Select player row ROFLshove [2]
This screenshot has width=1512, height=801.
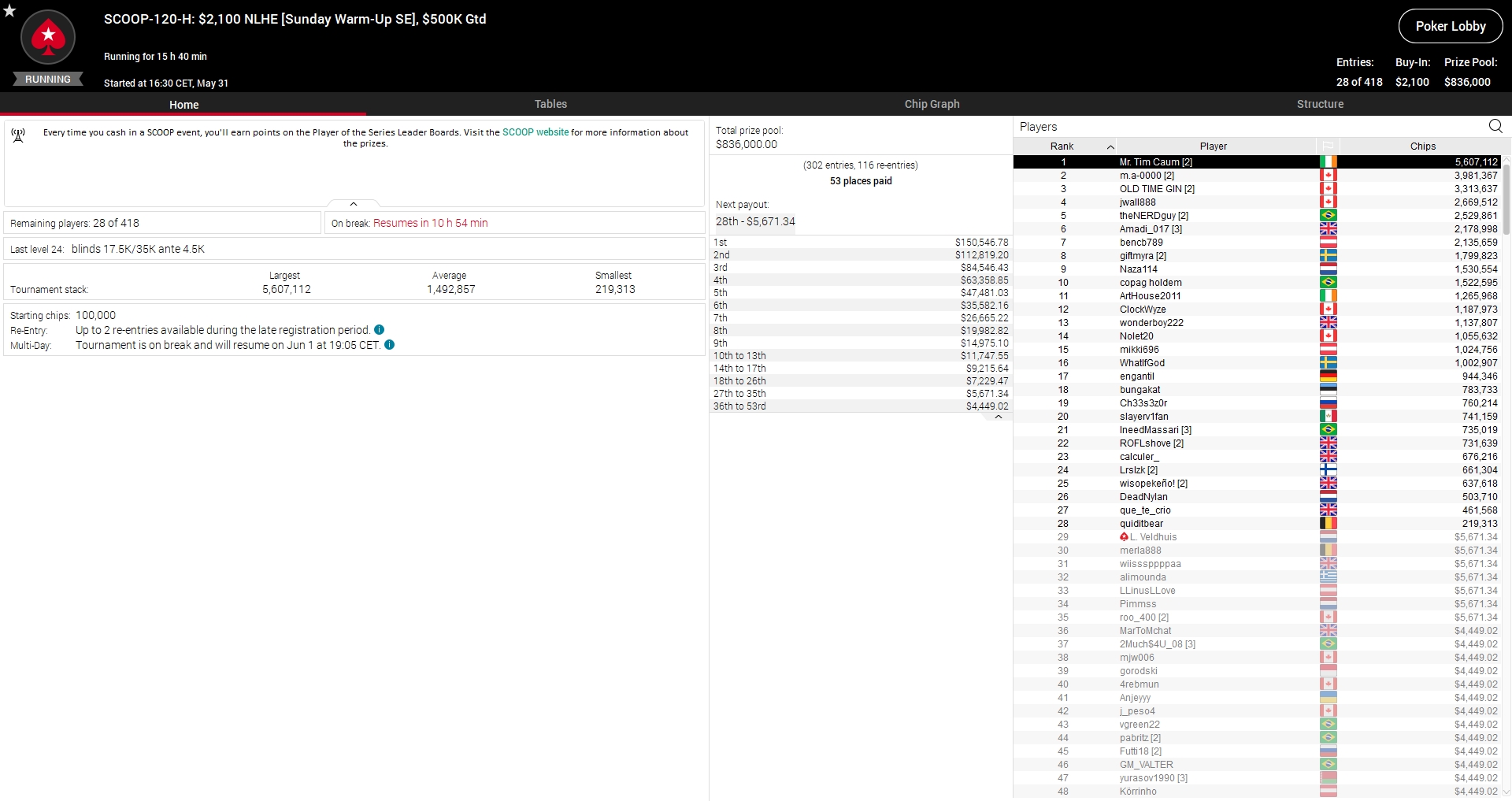1257,443
